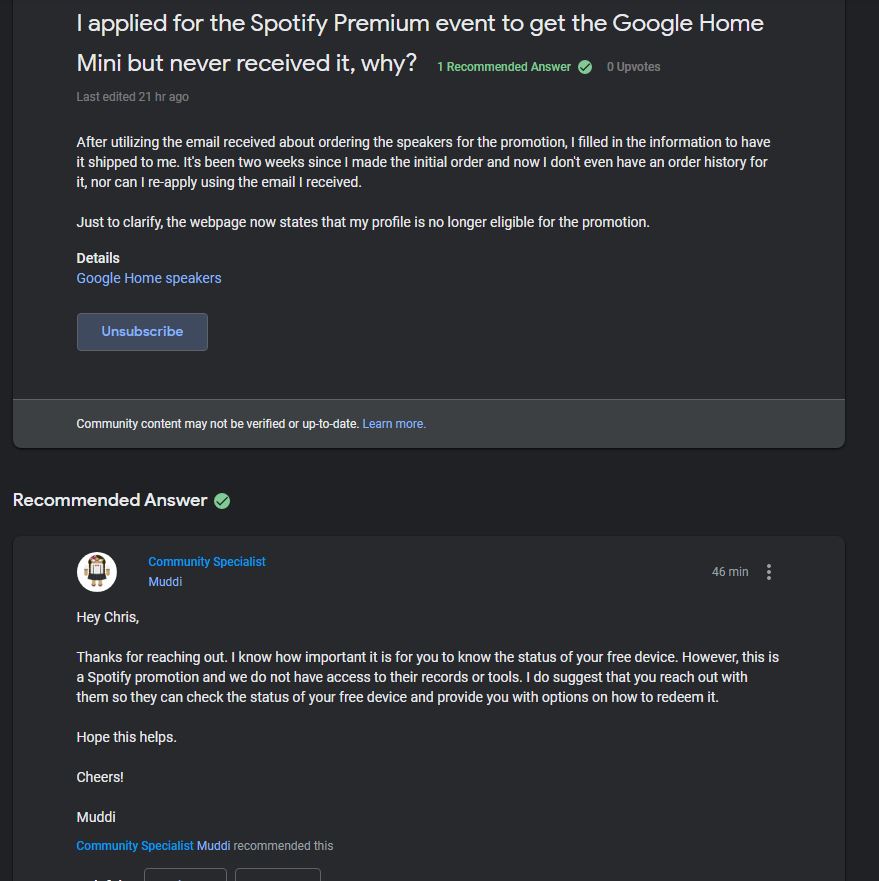Click the 46 min timestamp
Image resolution: width=879 pixels, height=881 pixels.
point(730,572)
